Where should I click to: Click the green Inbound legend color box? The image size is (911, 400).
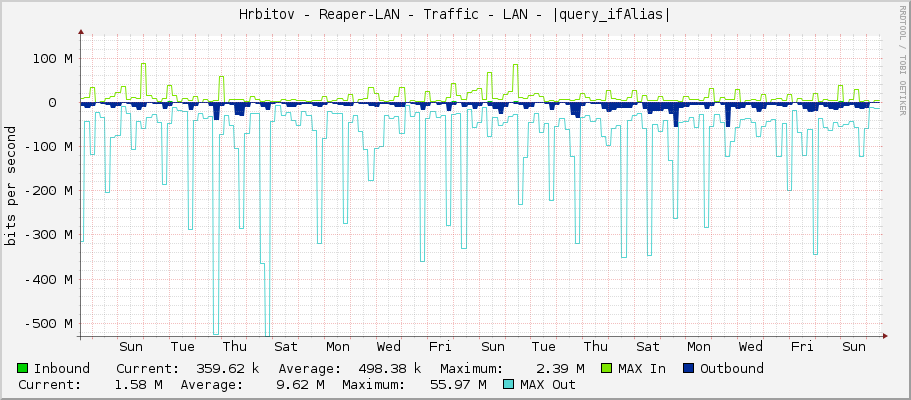click(x=23, y=368)
